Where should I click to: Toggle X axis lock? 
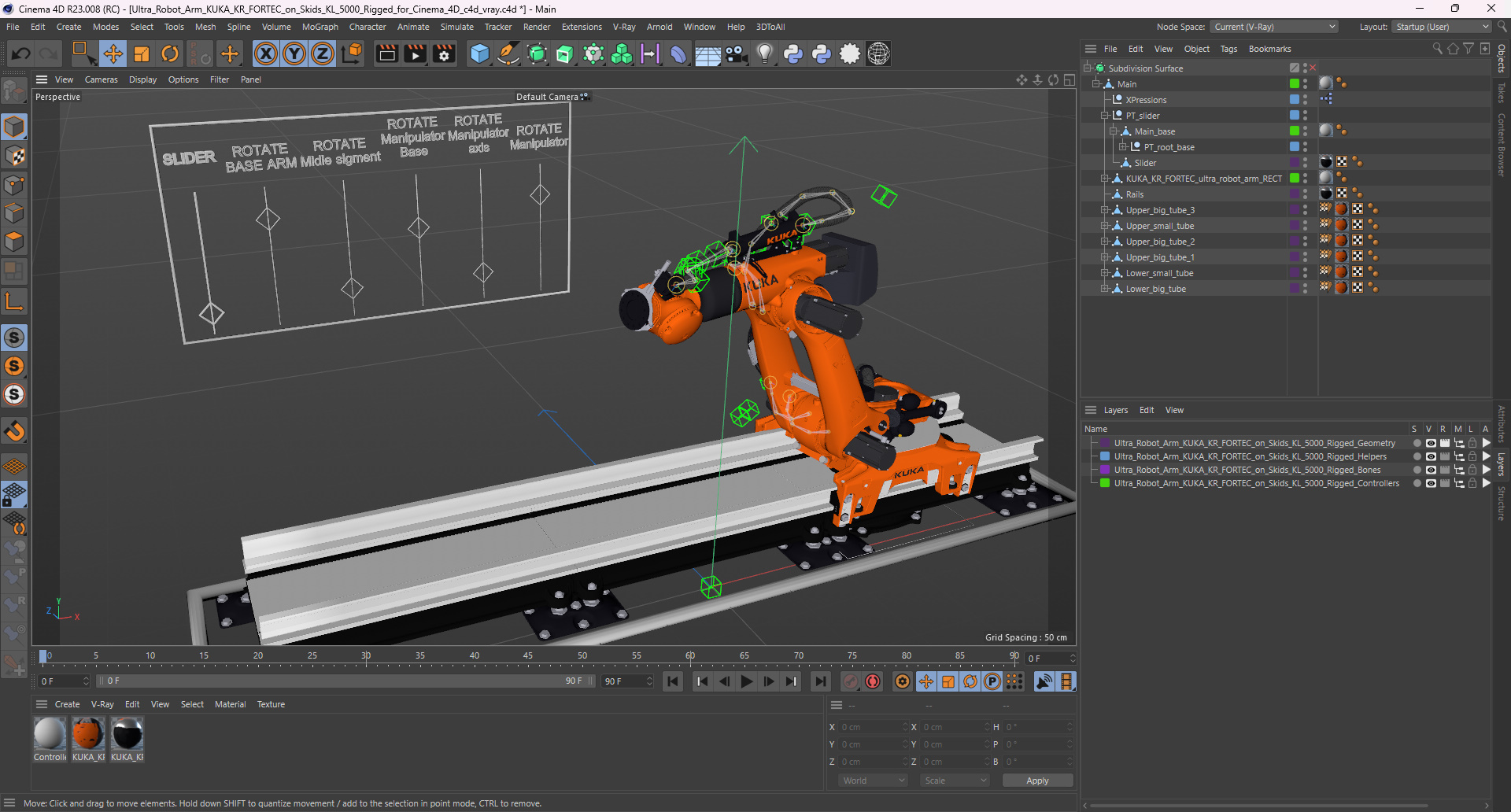pos(266,54)
